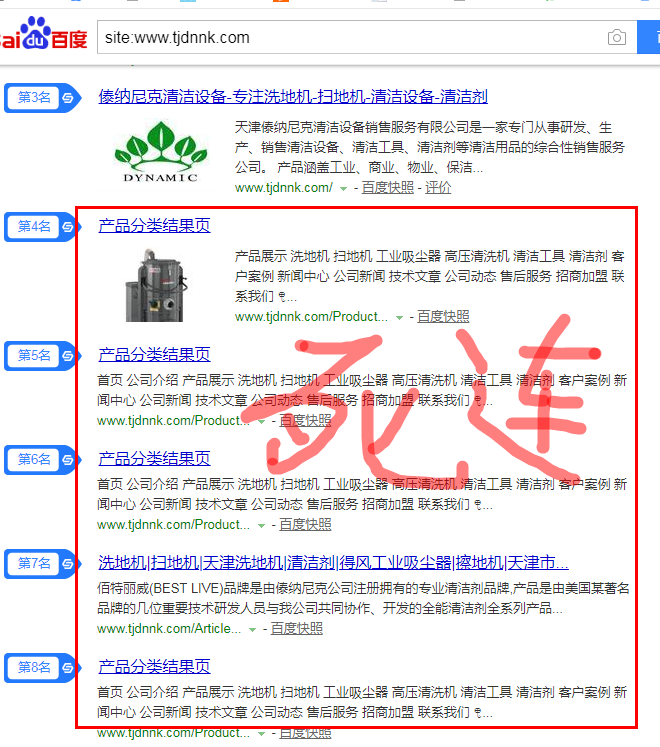
Task: Click the industrial vacuum cleaner thumbnail
Action: (x=156, y=285)
